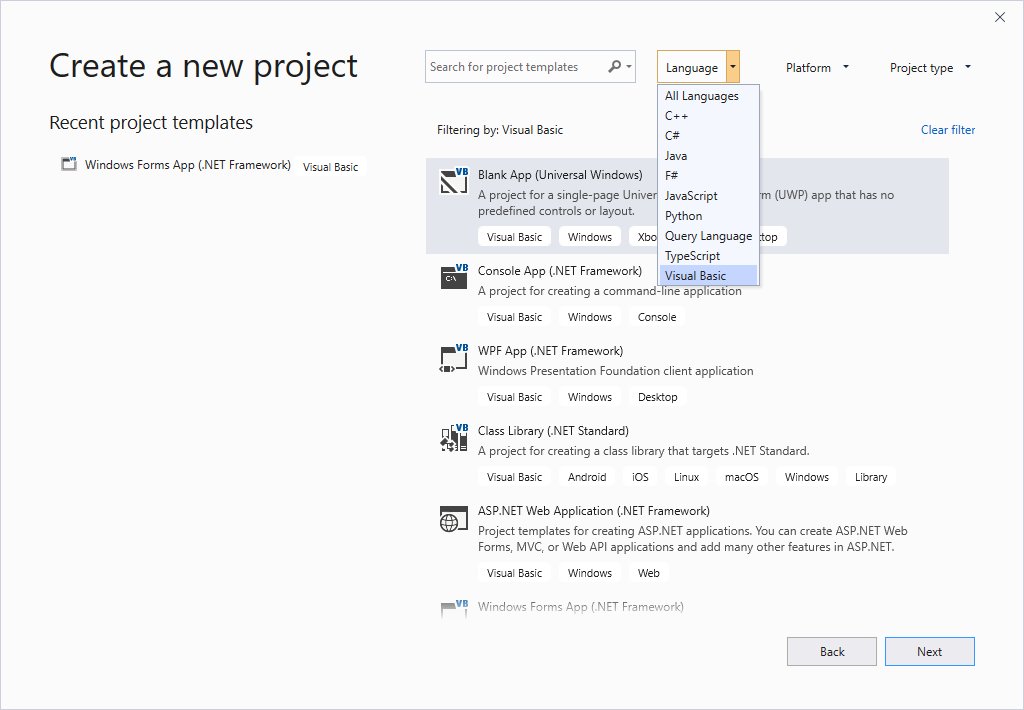
Task: Choose JavaScript in the language list
Action: [x=708, y=196]
